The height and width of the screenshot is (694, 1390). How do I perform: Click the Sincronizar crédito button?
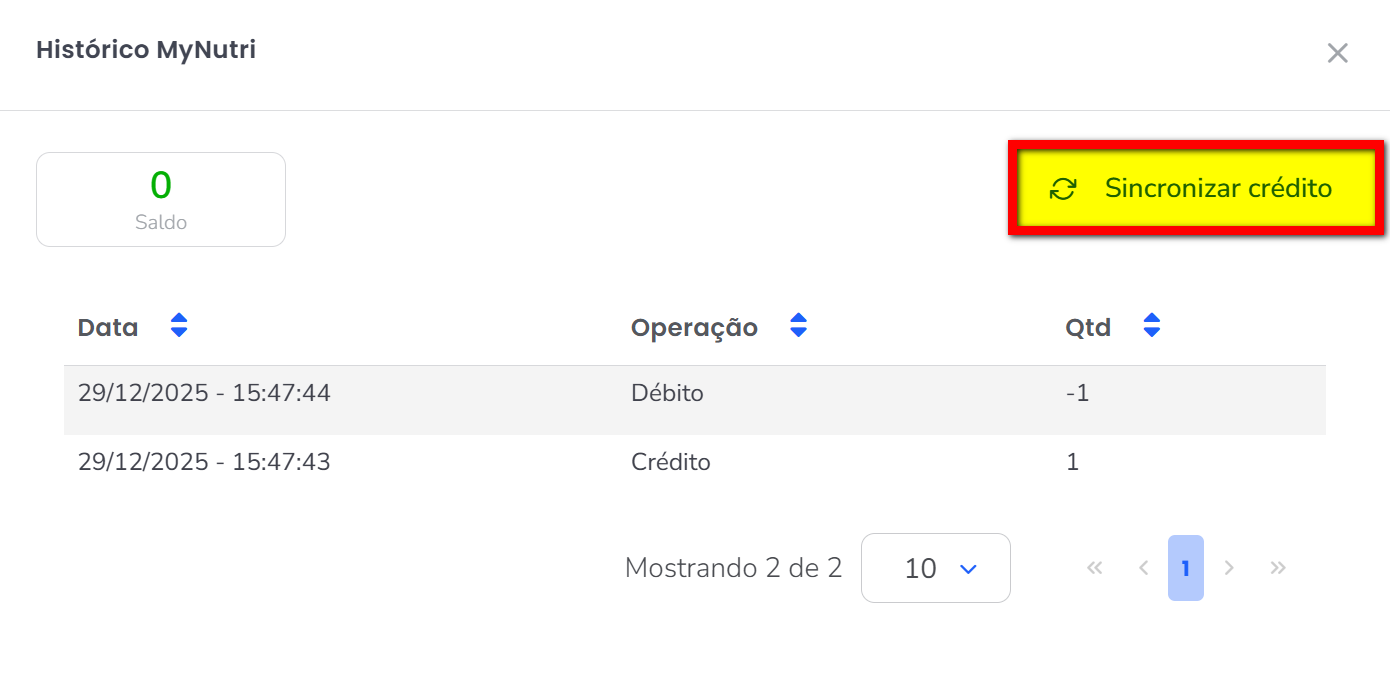(x=1196, y=189)
